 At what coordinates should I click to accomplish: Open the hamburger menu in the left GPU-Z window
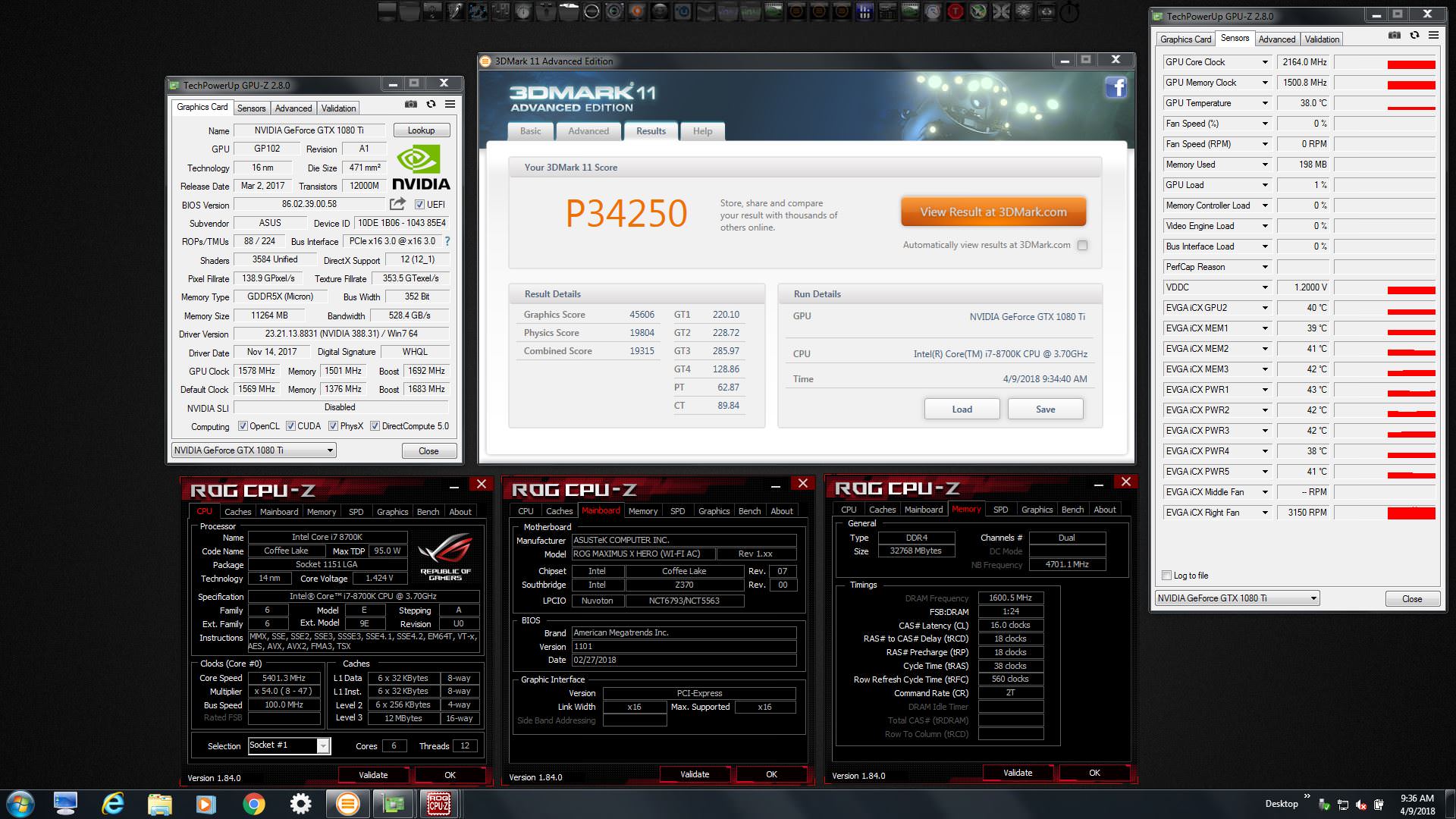click(x=450, y=105)
